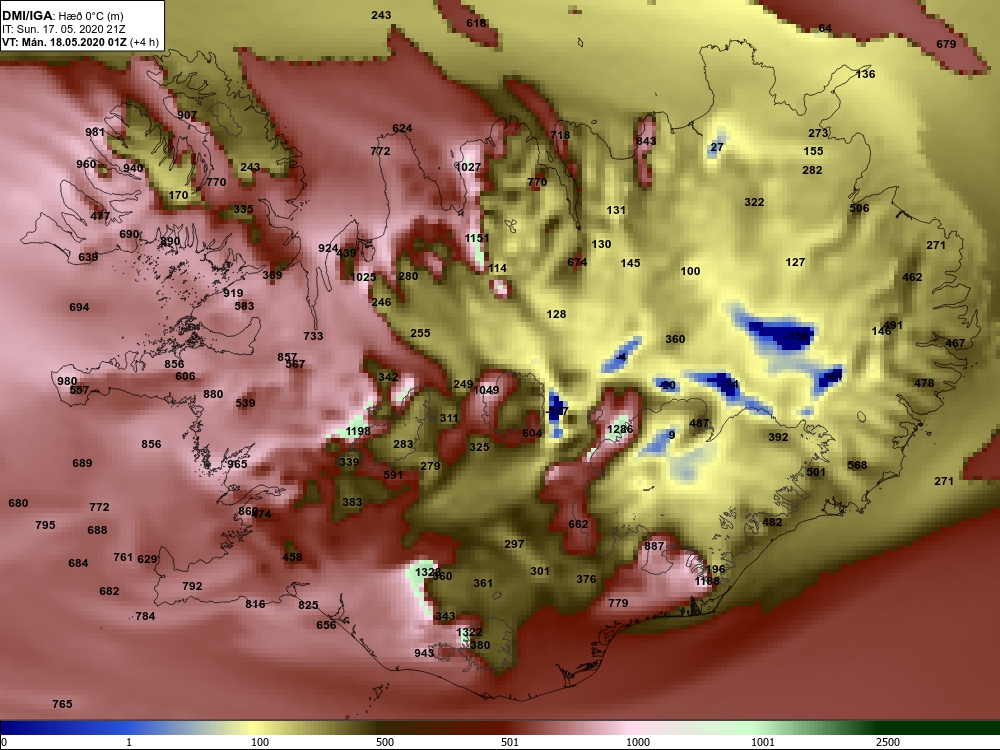Click the map value 360
The height and width of the screenshot is (750, 1000).
pos(675,339)
